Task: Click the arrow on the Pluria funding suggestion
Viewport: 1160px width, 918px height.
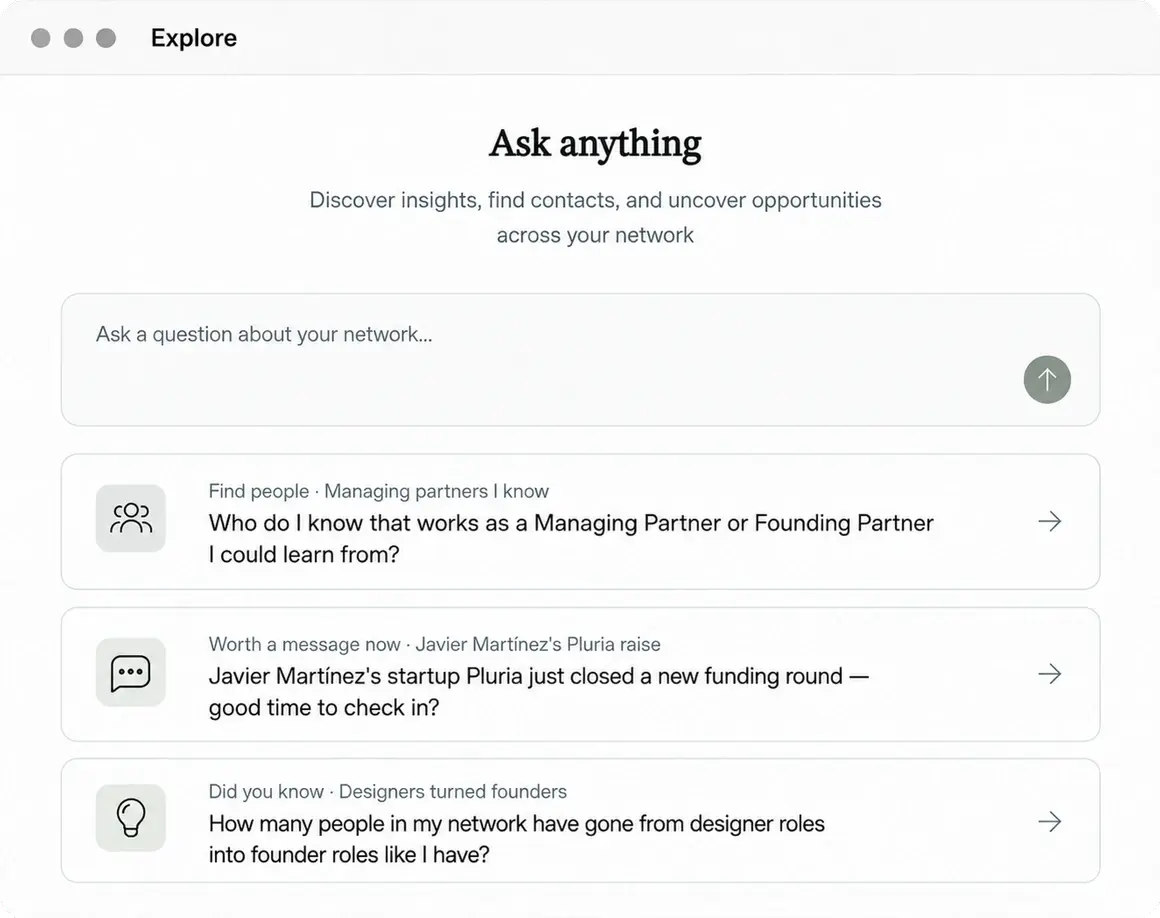Action: [1049, 674]
